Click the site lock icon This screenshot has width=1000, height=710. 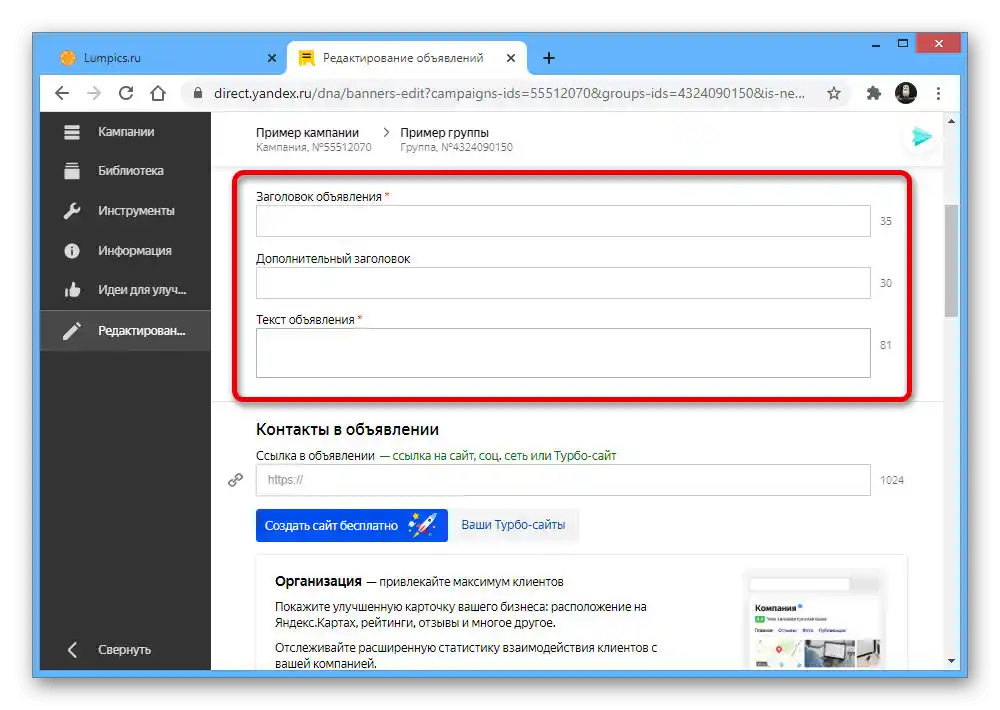coord(198,93)
